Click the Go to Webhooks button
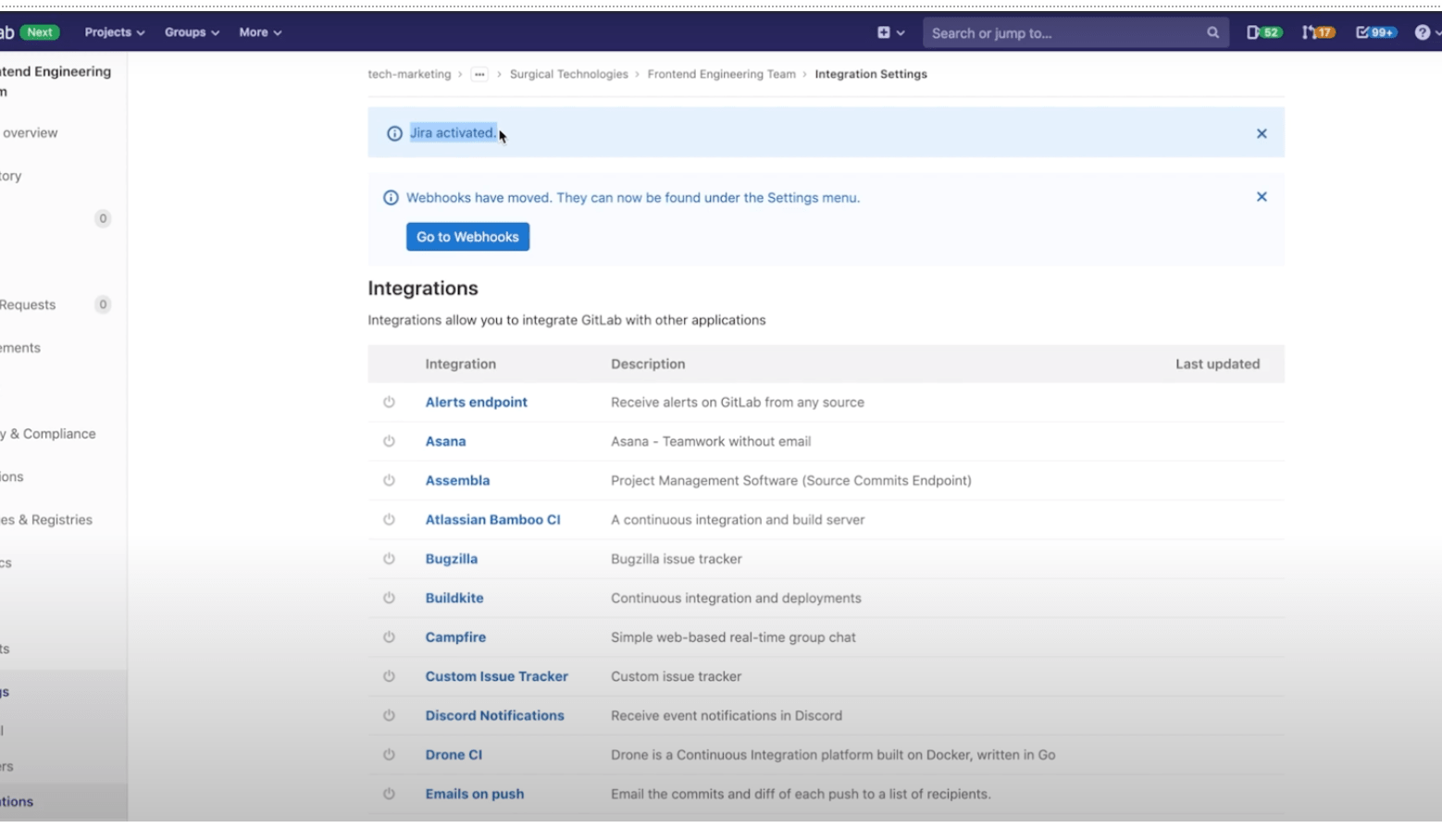 click(467, 237)
